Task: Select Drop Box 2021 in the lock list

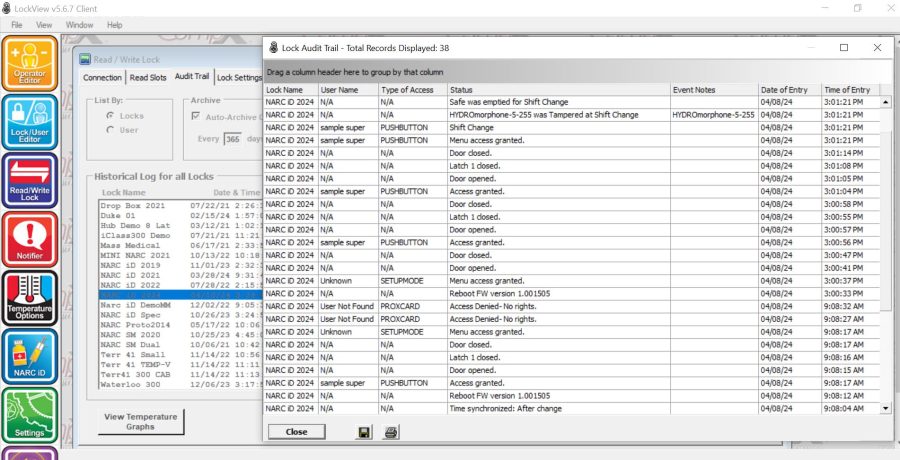Action: 180,205
